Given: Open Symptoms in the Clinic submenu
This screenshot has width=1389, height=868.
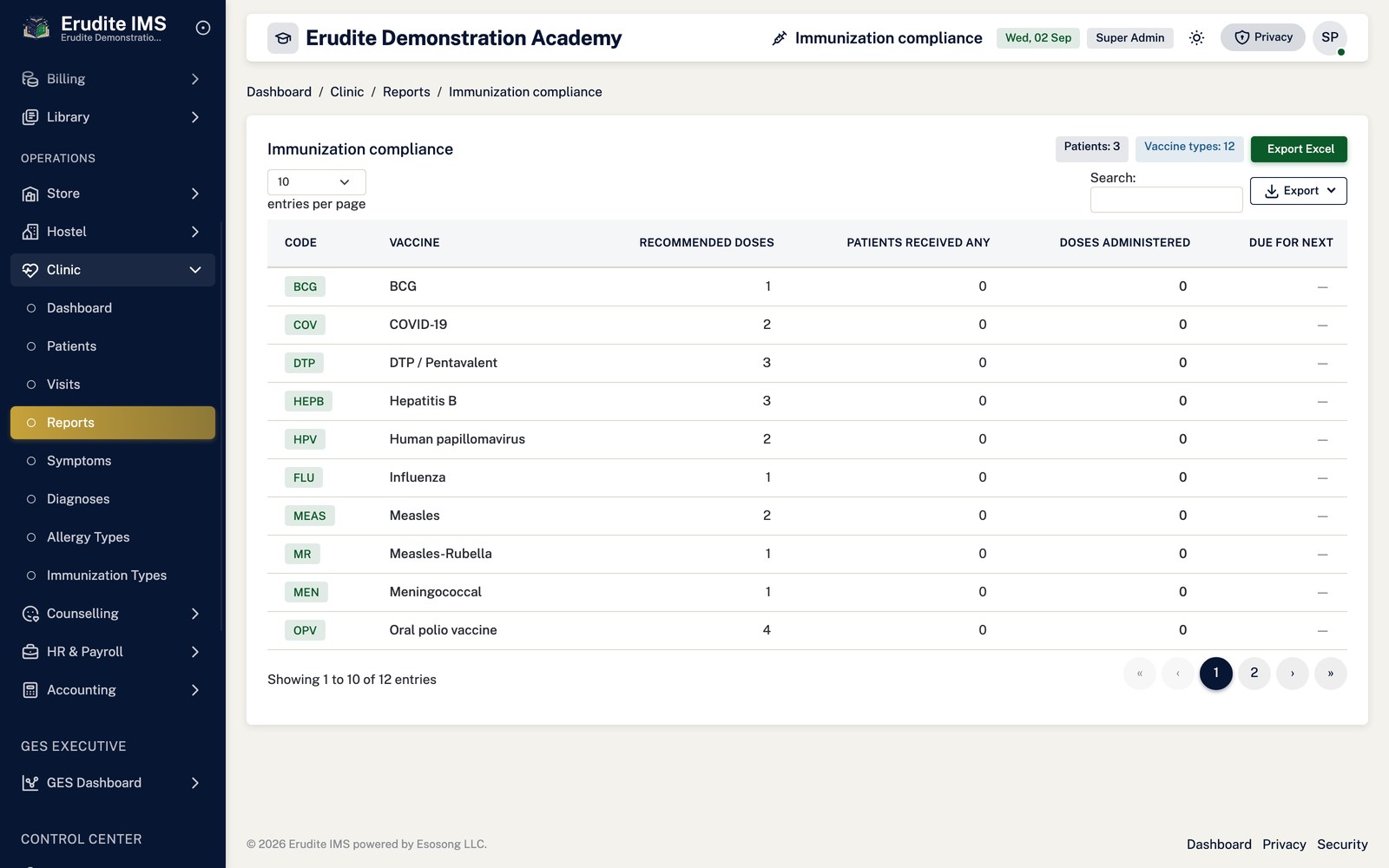Looking at the screenshot, I should click(x=113, y=461).
